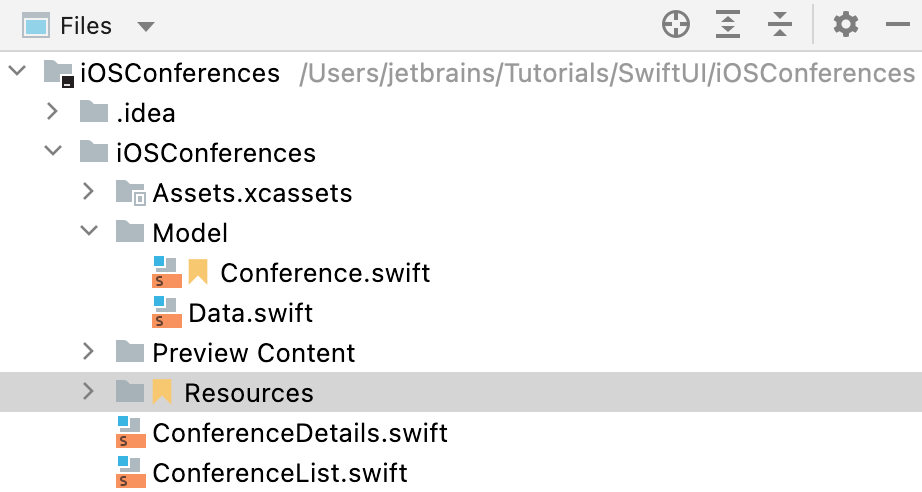
Task: Expand the Assets.xcassets node
Action: [x=88, y=192]
